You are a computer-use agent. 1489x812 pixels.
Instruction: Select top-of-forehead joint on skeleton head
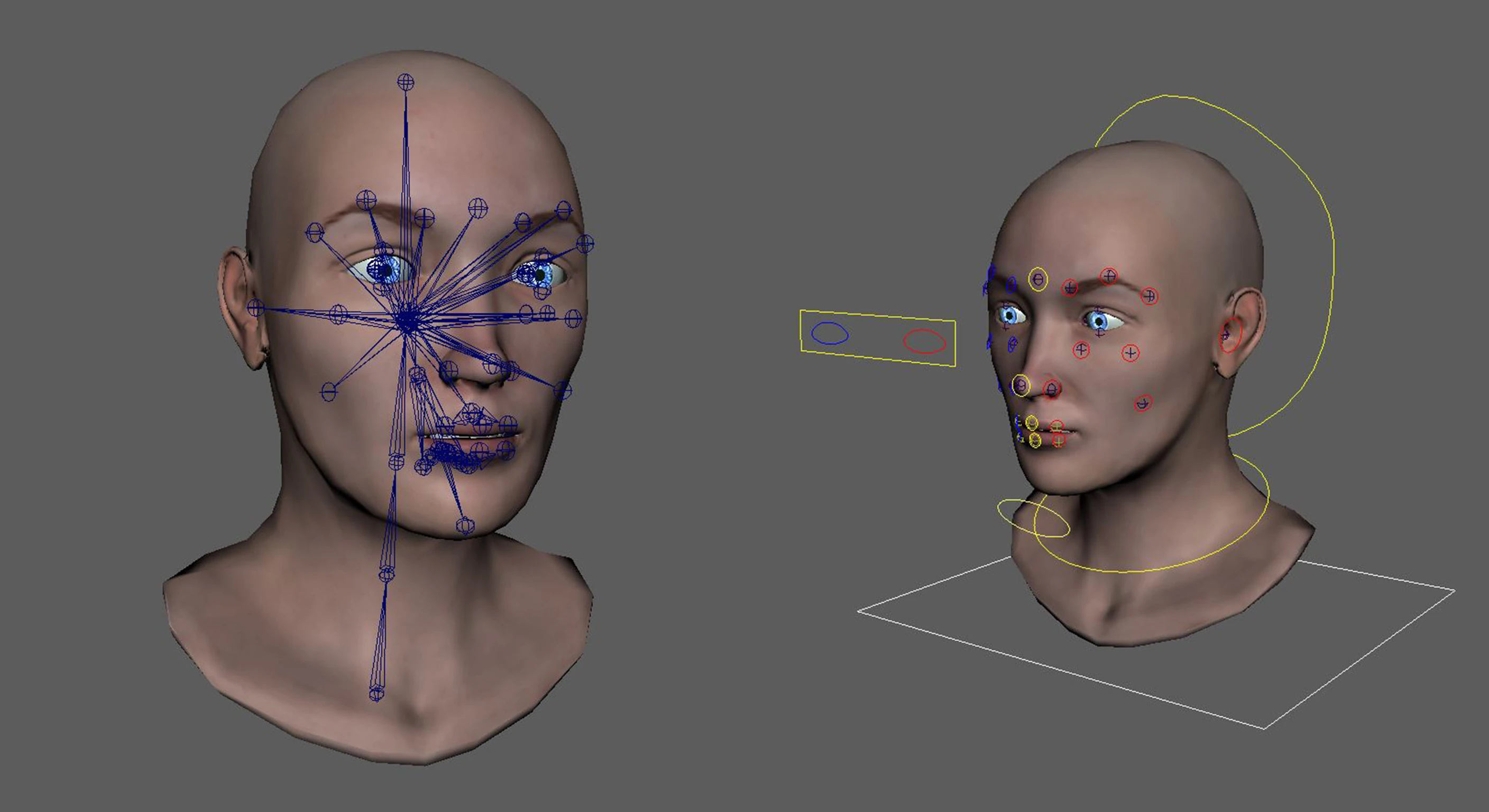coord(406,82)
